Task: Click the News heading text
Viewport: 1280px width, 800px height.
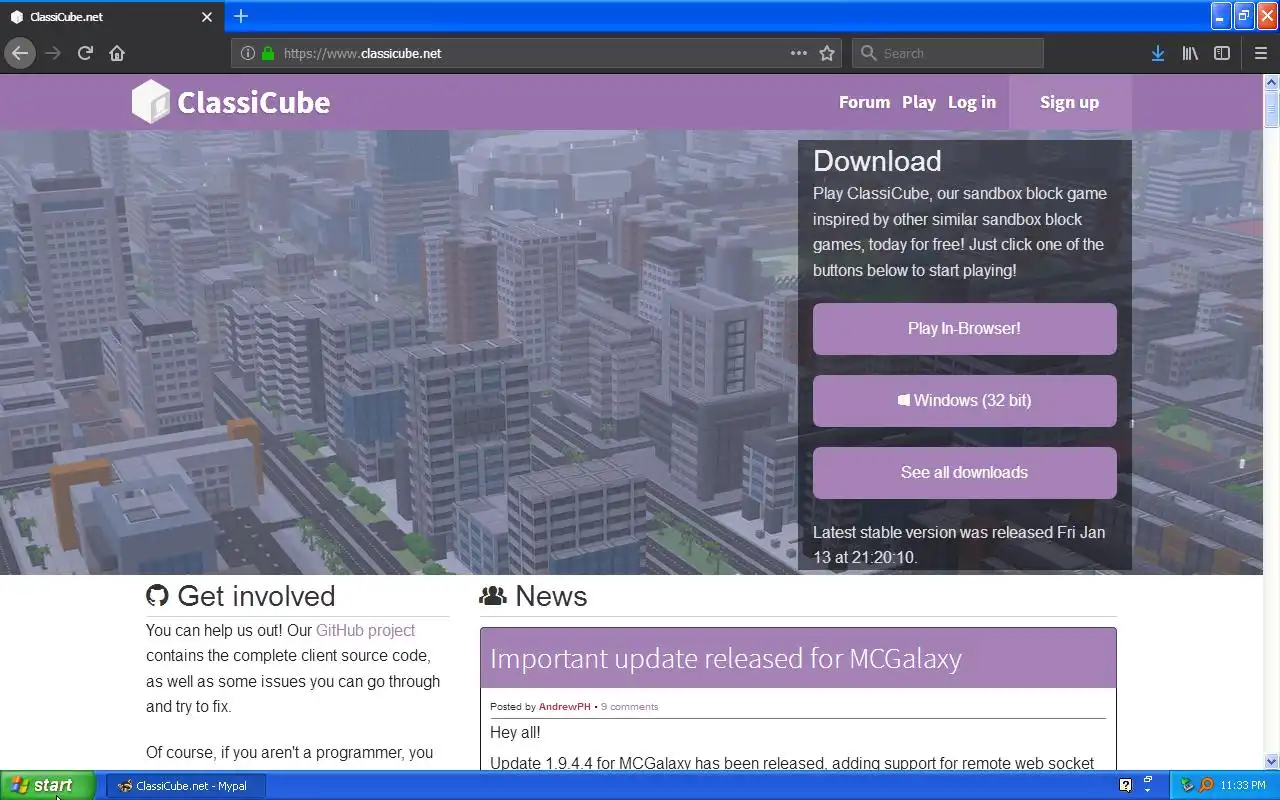Action: point(551,596)
